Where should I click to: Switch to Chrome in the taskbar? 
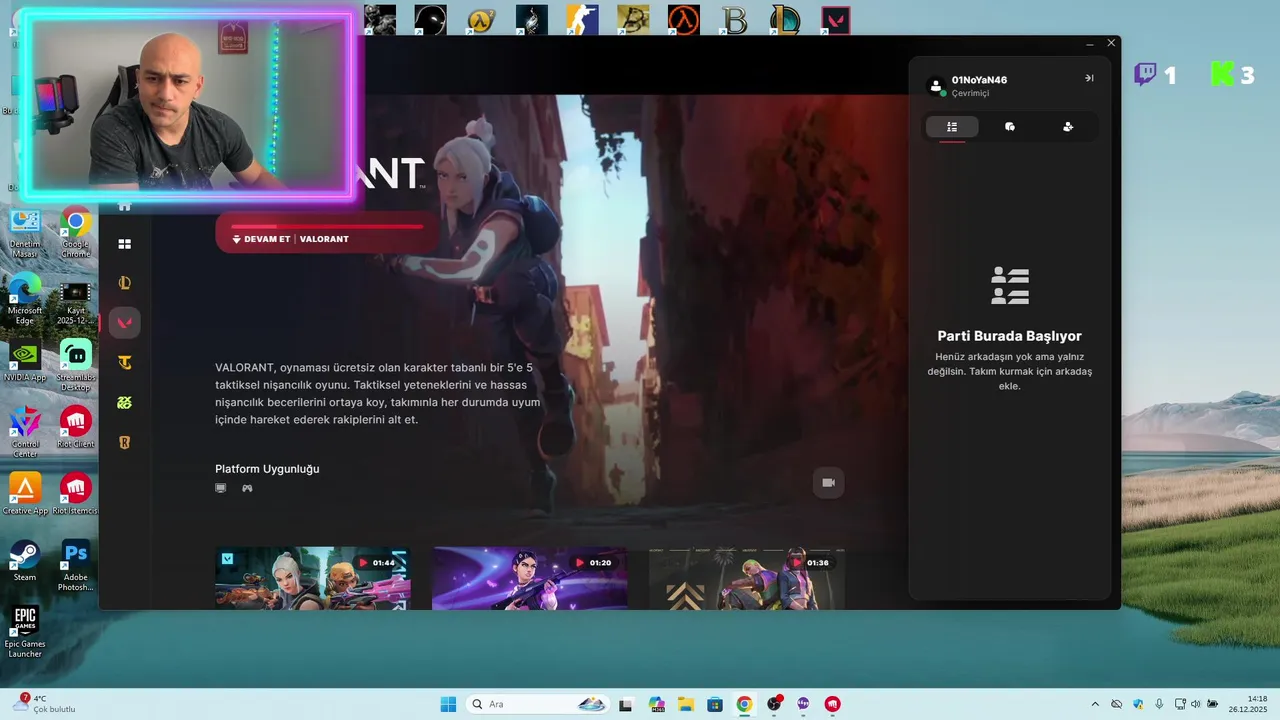(744, 704)
